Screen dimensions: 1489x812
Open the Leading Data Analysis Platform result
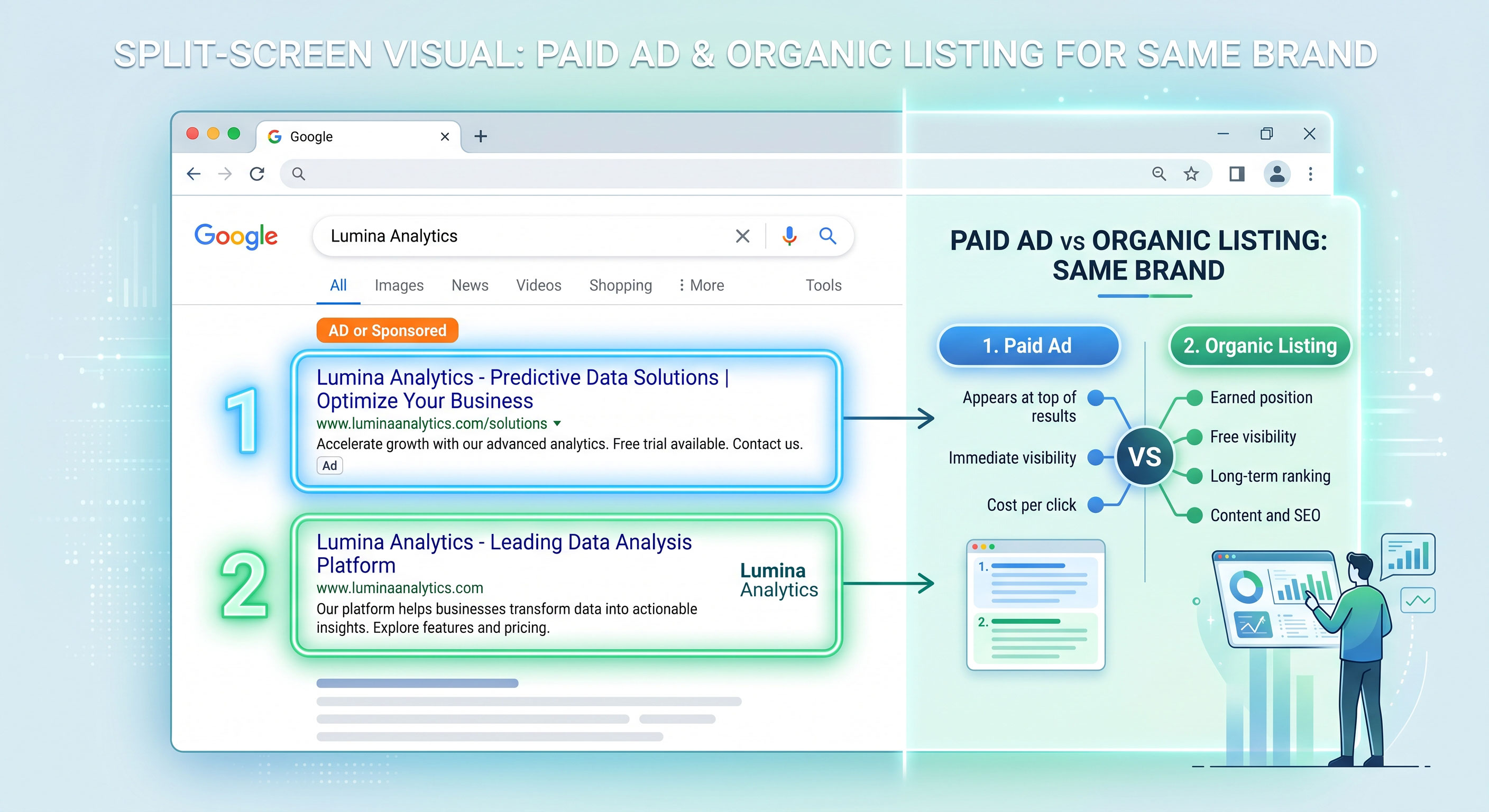[x=504, y=553]
